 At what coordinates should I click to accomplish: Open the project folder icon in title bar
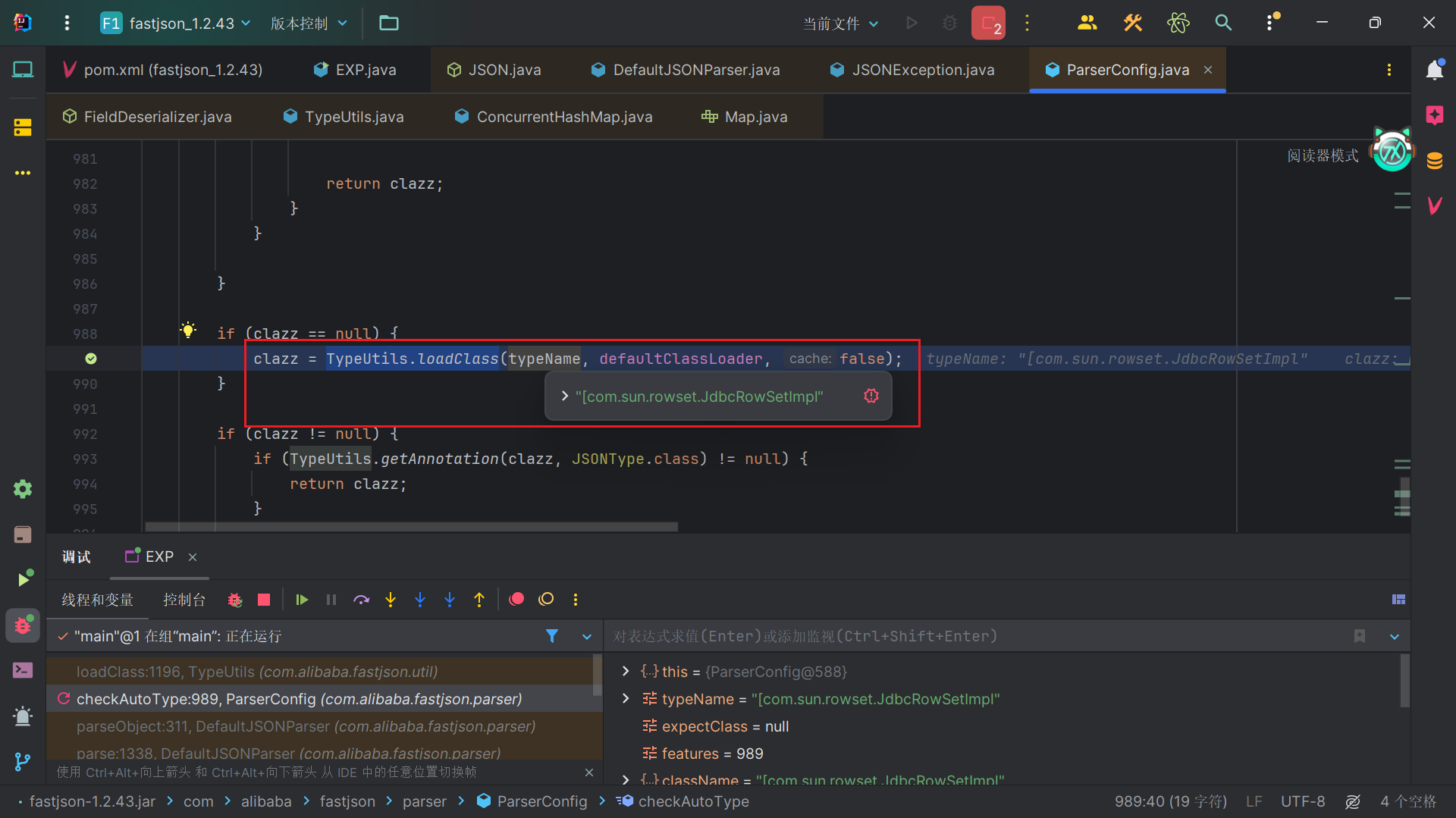click(389, 23)
